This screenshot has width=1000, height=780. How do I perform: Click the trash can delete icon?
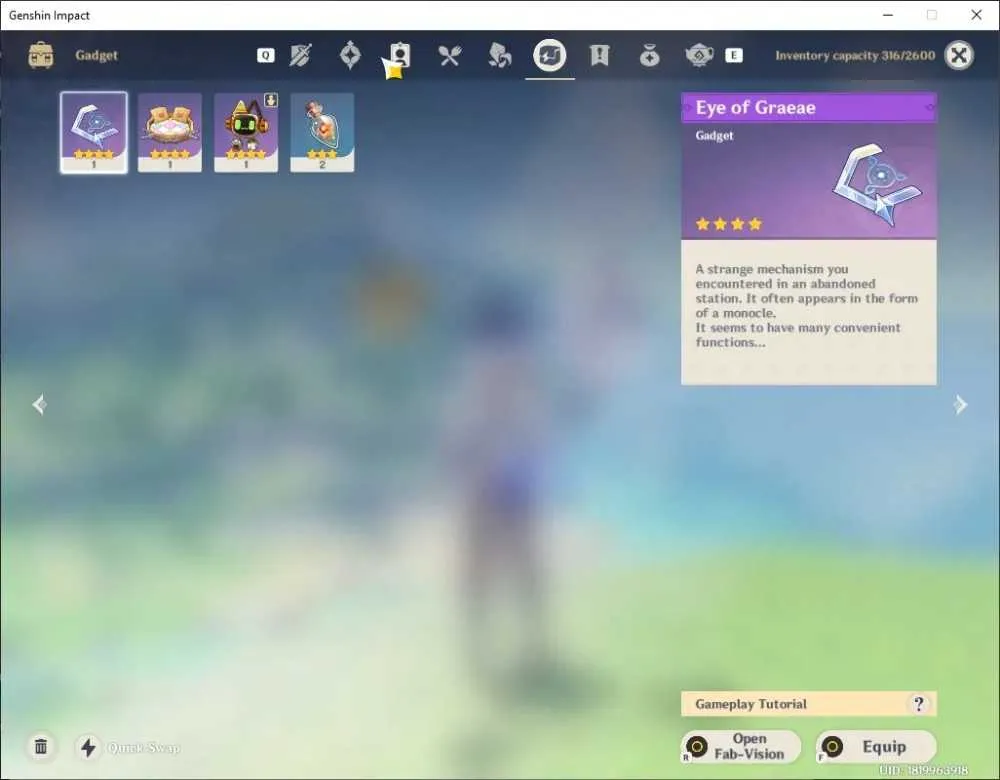[41, 746]
